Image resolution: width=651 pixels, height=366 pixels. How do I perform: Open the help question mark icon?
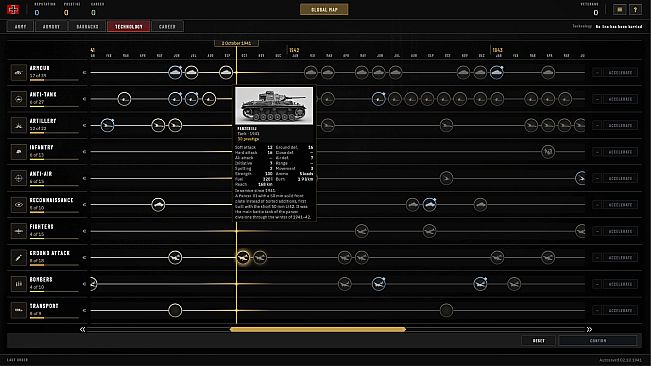pyautogui.click(x=635, y=10)
